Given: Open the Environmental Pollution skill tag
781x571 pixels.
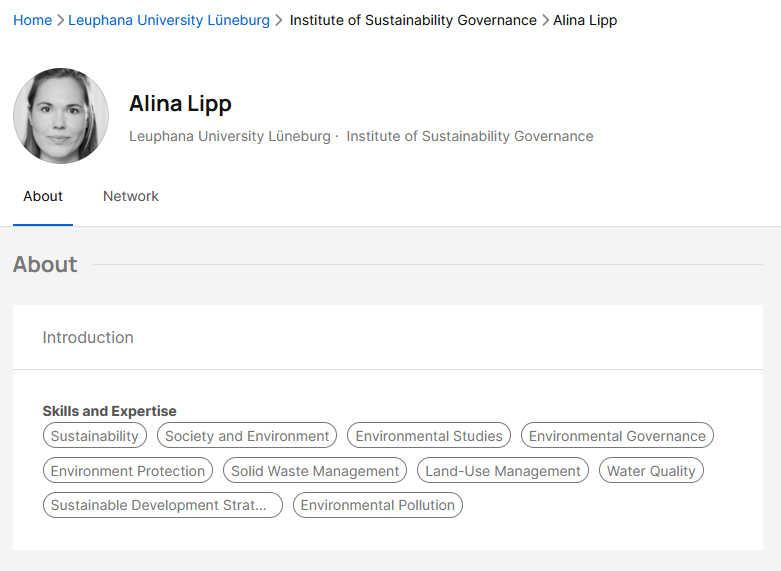Looking at the screenshot, I should click(x=378, y=505).
